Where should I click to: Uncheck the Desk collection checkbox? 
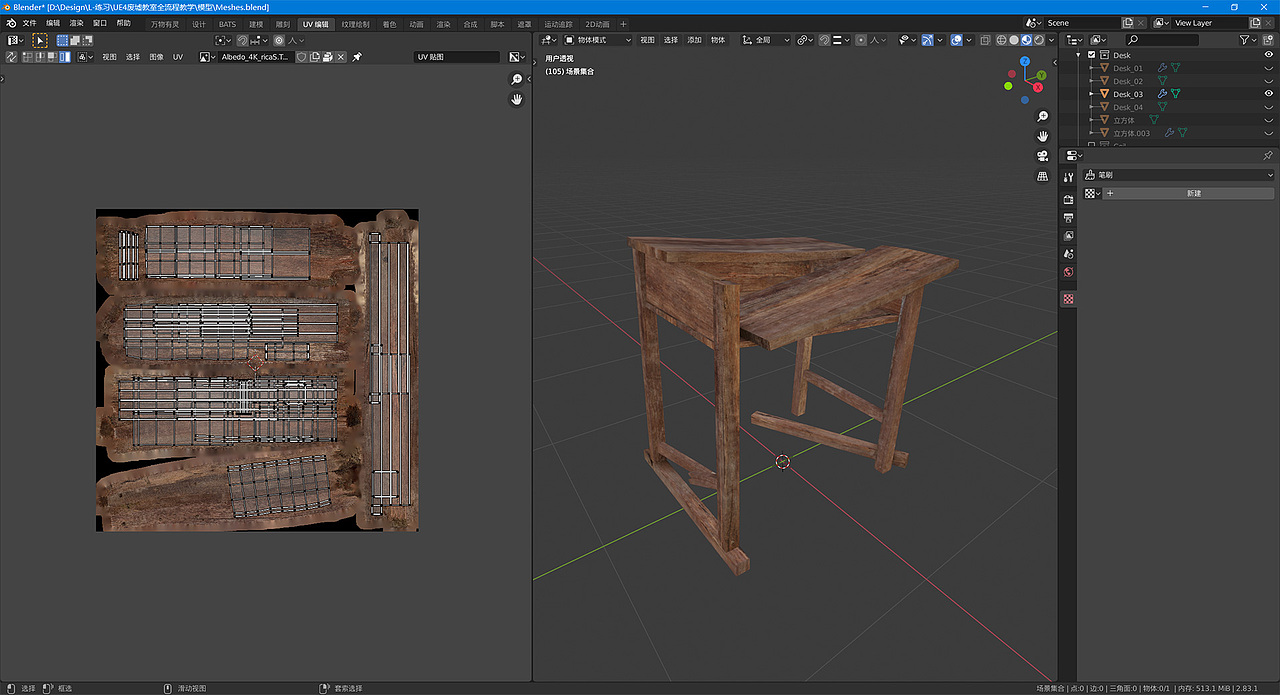(x=1091, y=55)
